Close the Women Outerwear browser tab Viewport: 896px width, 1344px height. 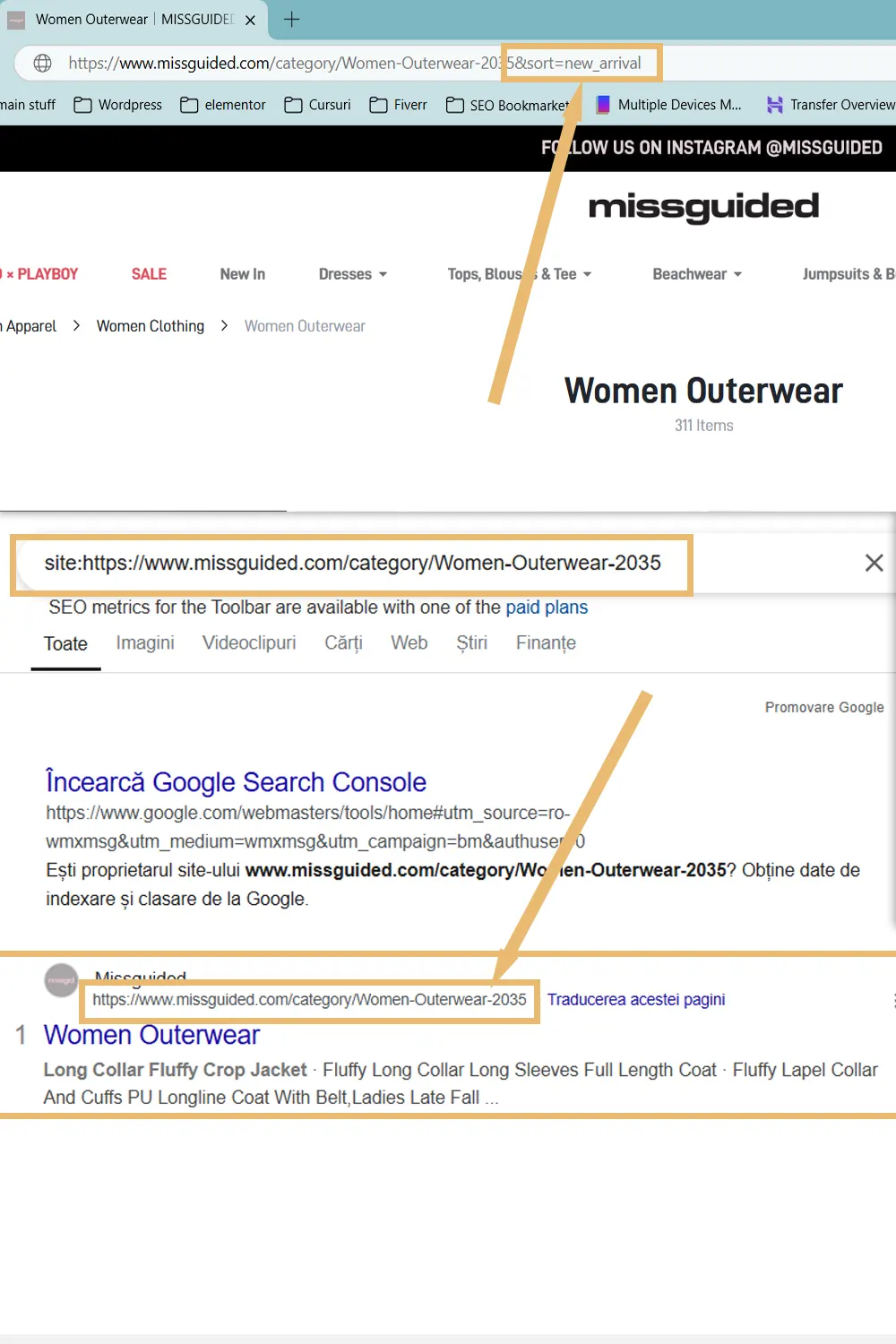[250, 20]
